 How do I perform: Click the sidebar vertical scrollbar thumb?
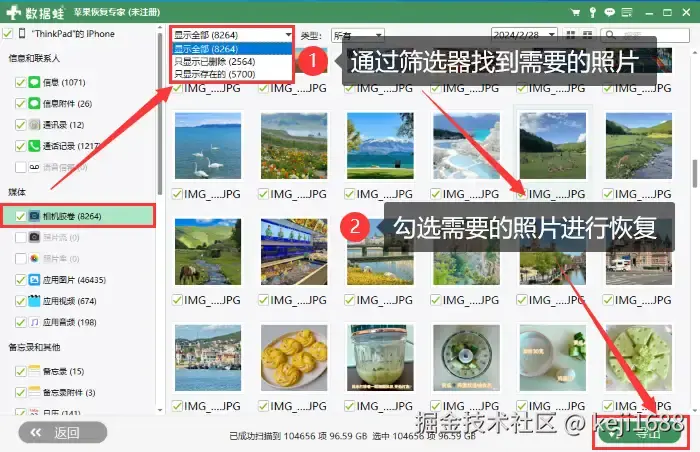point(160,114)
